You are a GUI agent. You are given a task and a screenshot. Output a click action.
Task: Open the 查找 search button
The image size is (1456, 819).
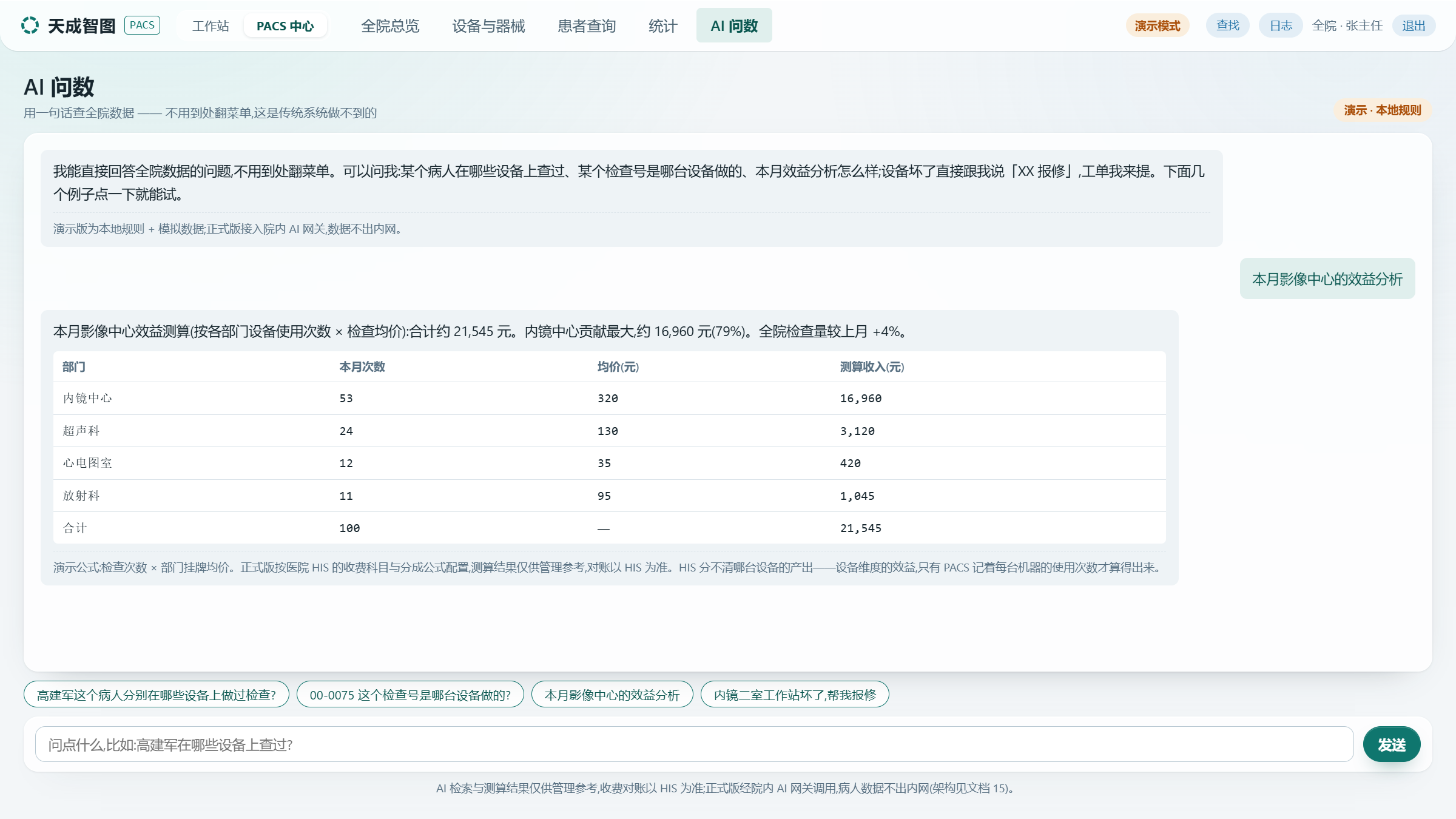tap(1228, 25)
